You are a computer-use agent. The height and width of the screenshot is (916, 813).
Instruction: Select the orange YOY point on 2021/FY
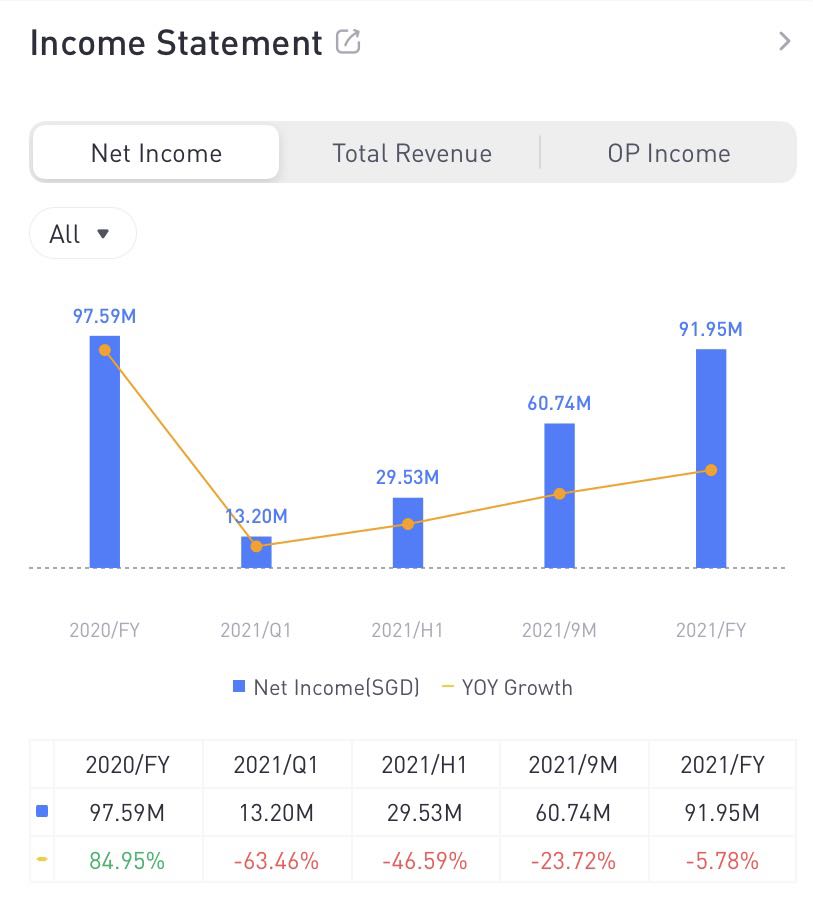(x=711, y=470)
